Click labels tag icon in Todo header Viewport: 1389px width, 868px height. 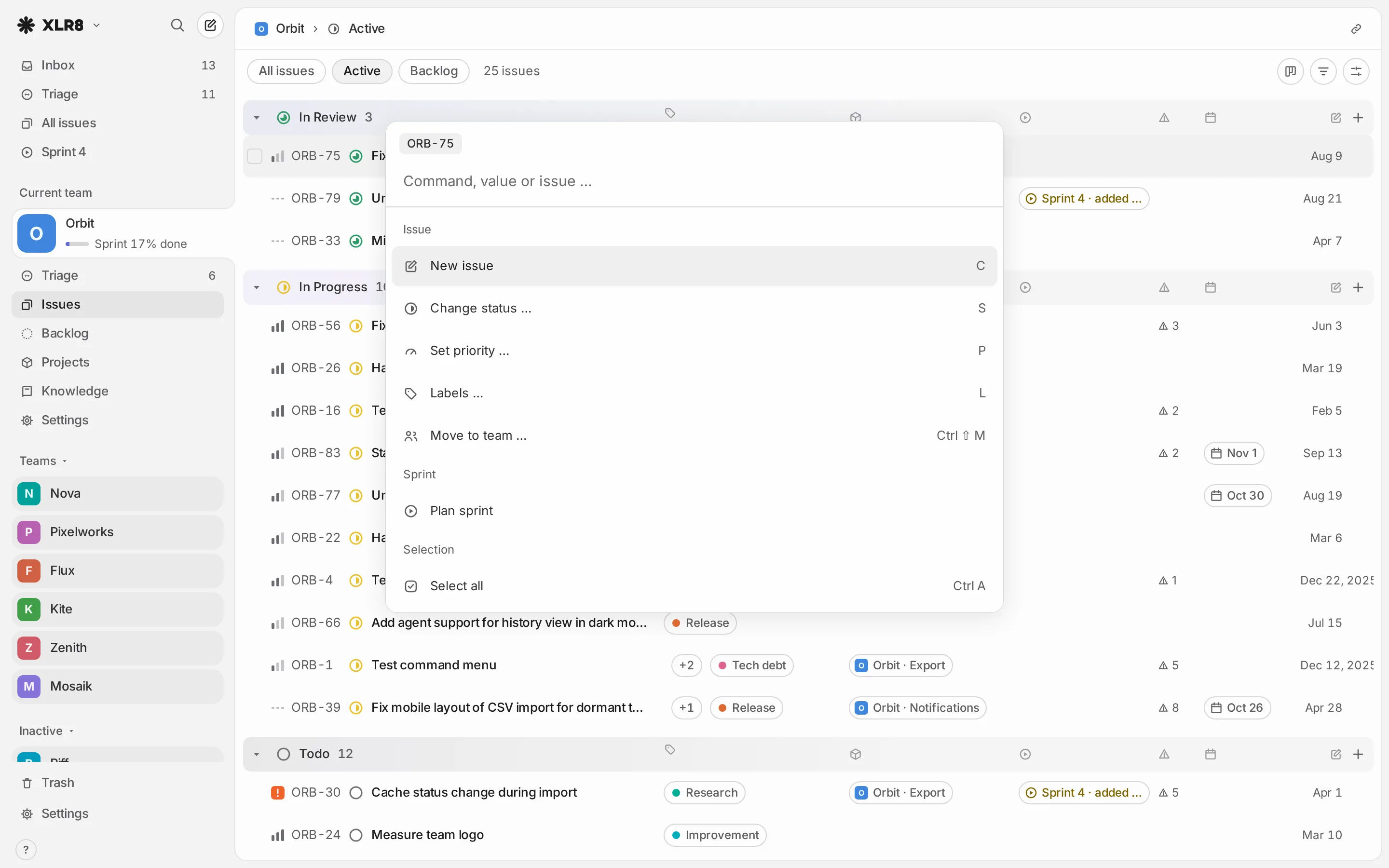[x=670, y=750]
